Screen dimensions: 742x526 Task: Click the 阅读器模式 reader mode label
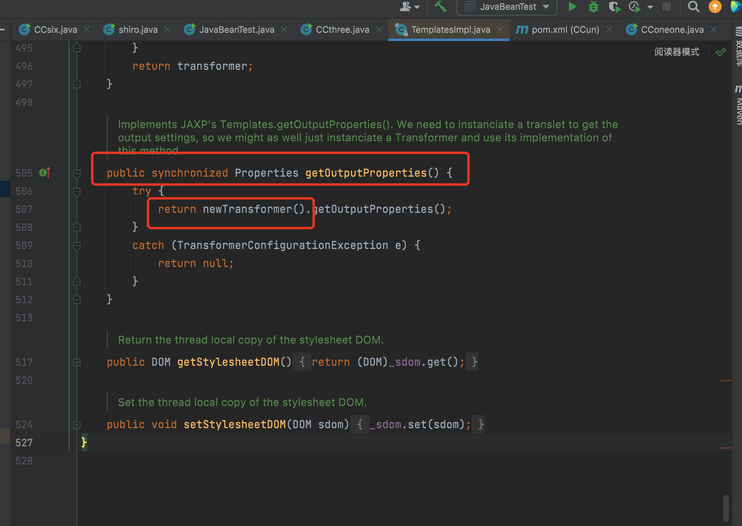click(677, 52)
